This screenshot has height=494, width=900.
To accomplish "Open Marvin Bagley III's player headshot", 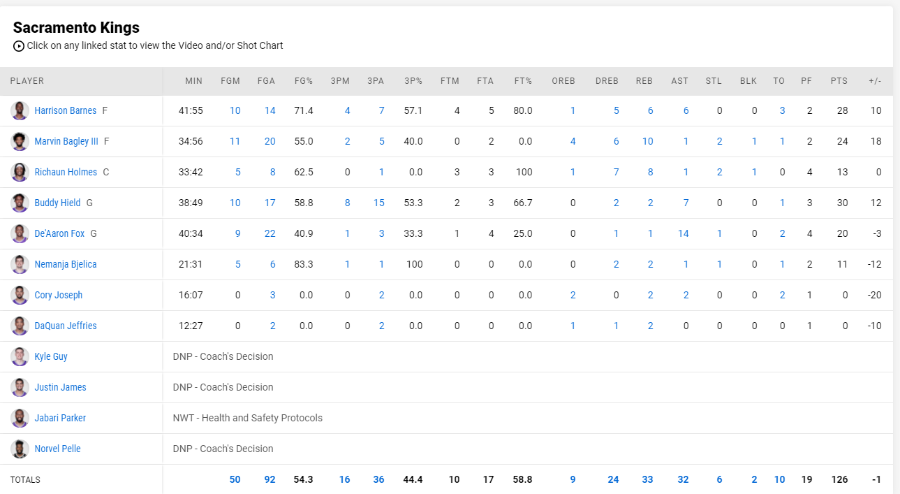I will click(x=20, y=141).
